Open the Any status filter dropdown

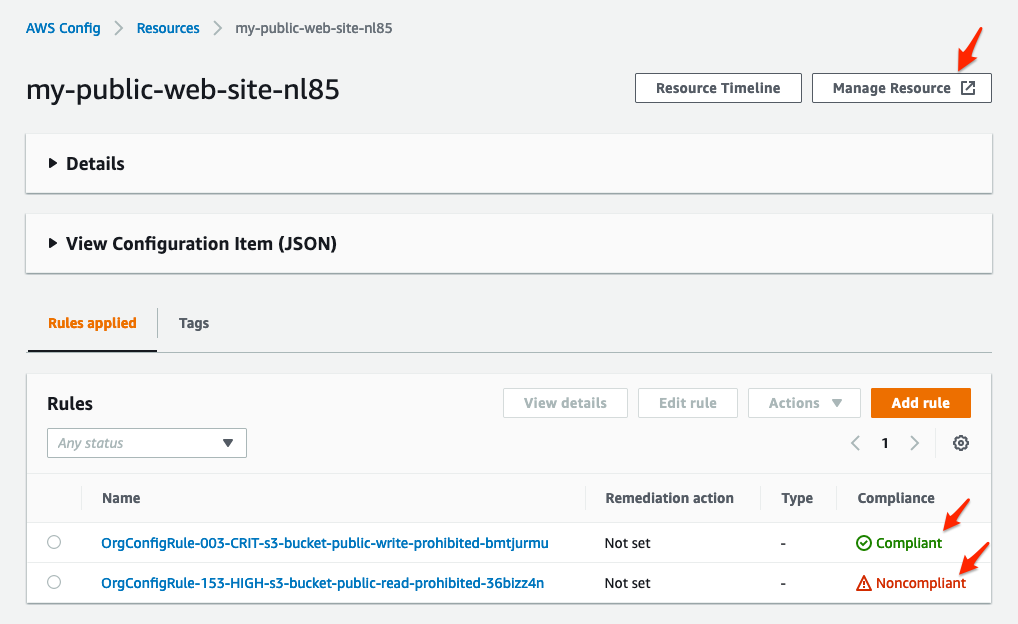[147, 443]
